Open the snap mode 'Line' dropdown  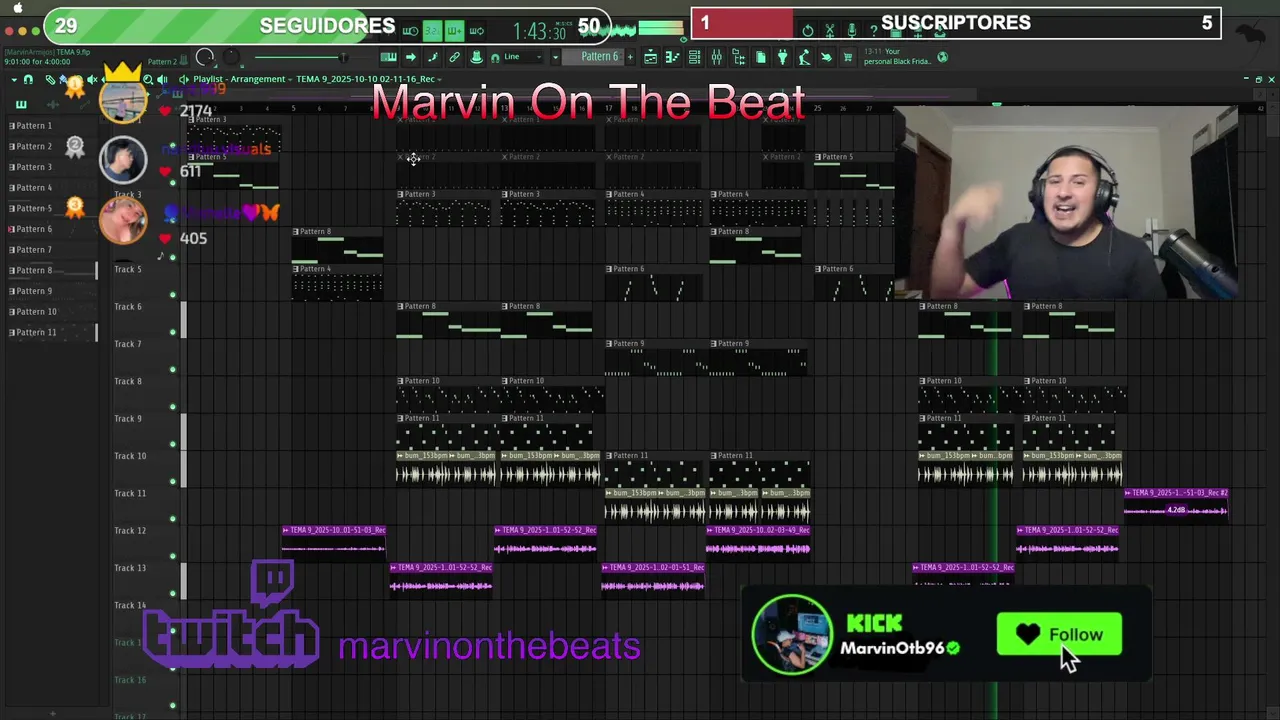[524, 57]
